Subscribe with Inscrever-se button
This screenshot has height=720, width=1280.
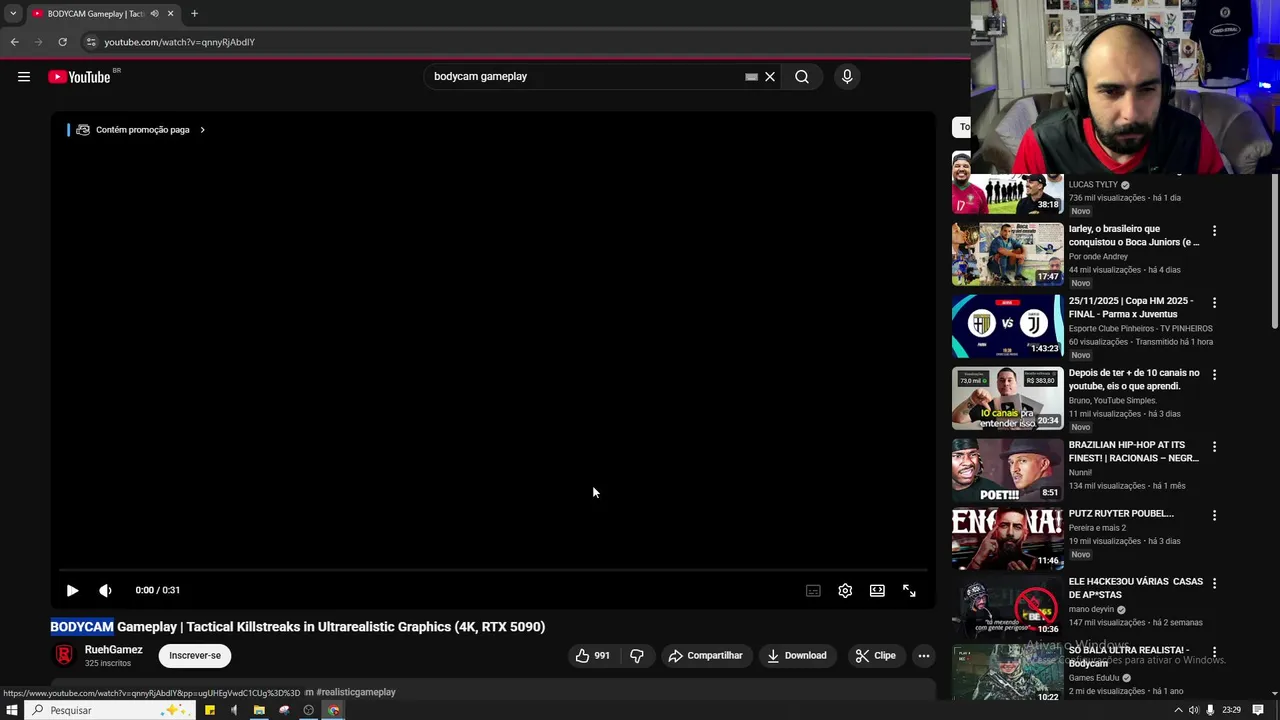[195, 656]
